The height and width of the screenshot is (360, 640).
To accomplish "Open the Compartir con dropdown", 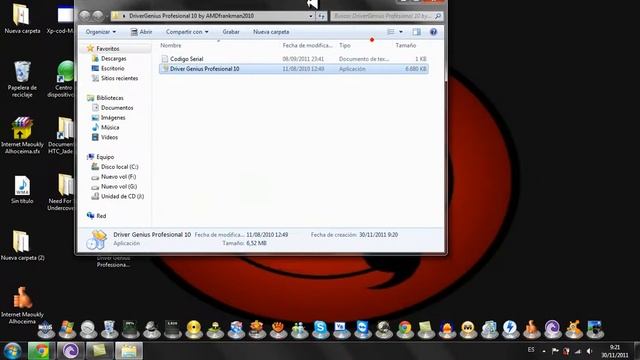I will (x=187, y=32).
